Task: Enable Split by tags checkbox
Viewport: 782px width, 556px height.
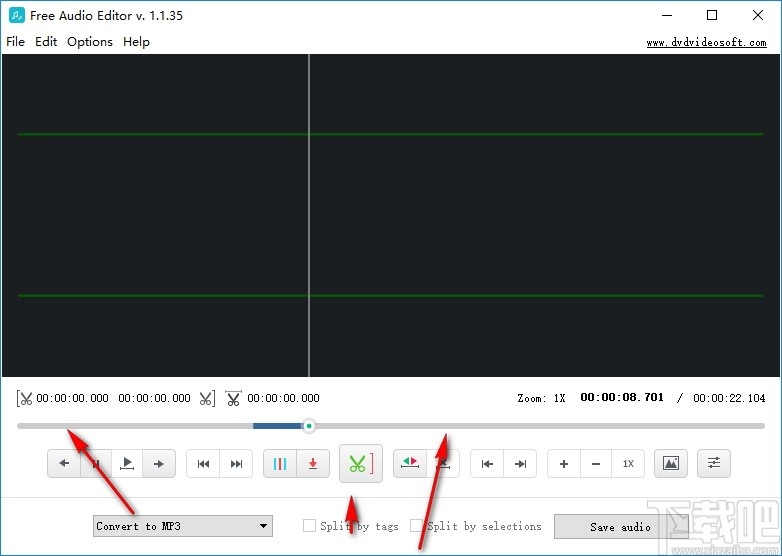Action: tap(309, 526)
